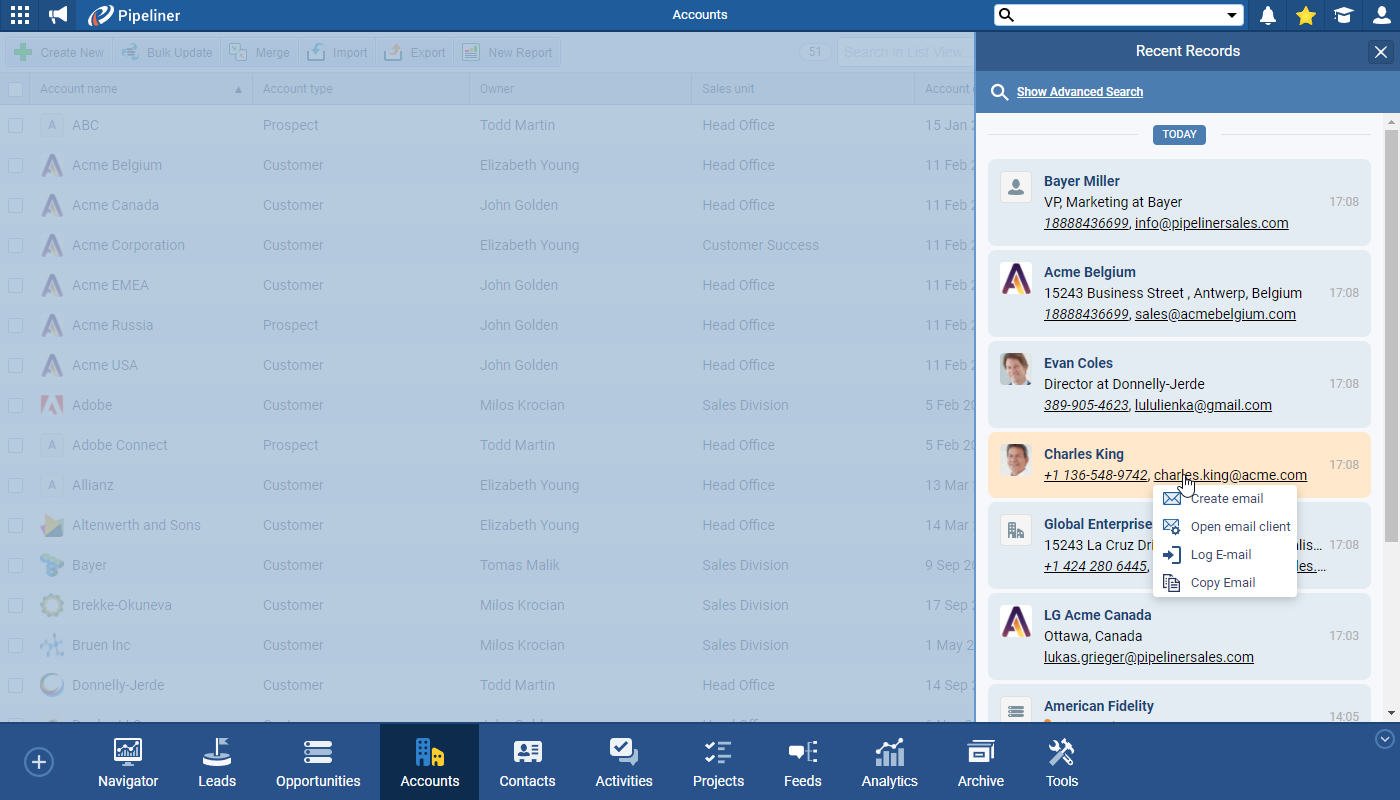Screen dimensions: 1400x800
Task: Collapse bottom navigation bar with chevron
Action: pos(1385,739)
